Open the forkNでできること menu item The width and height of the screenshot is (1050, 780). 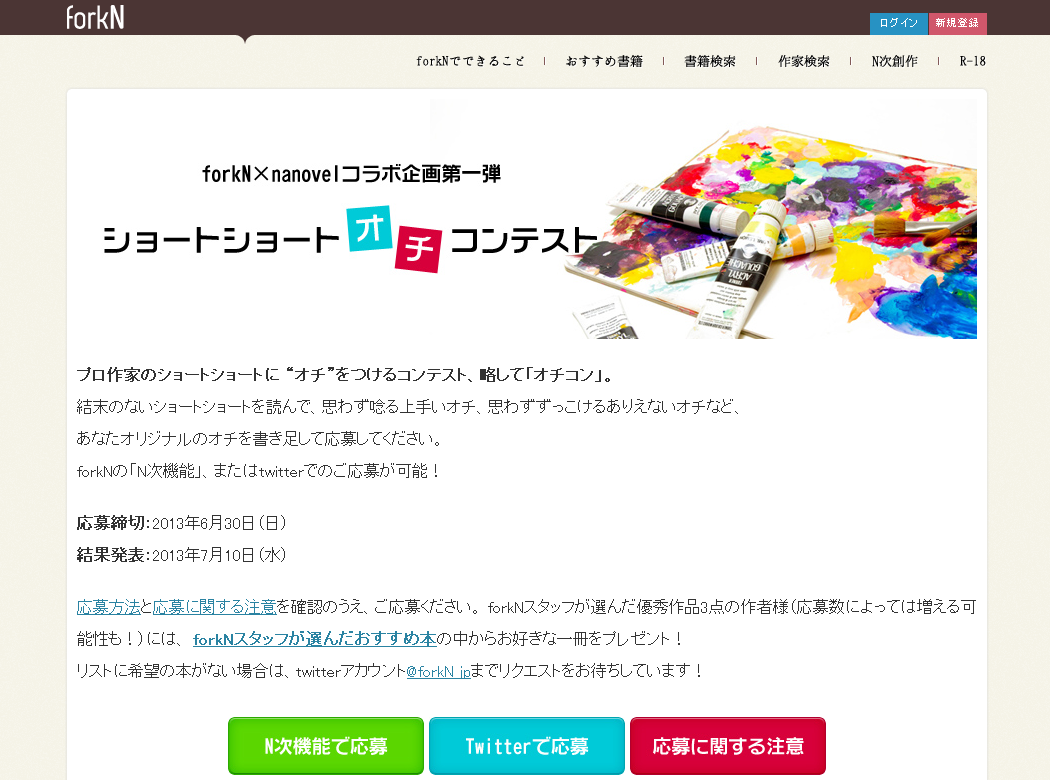470,61
